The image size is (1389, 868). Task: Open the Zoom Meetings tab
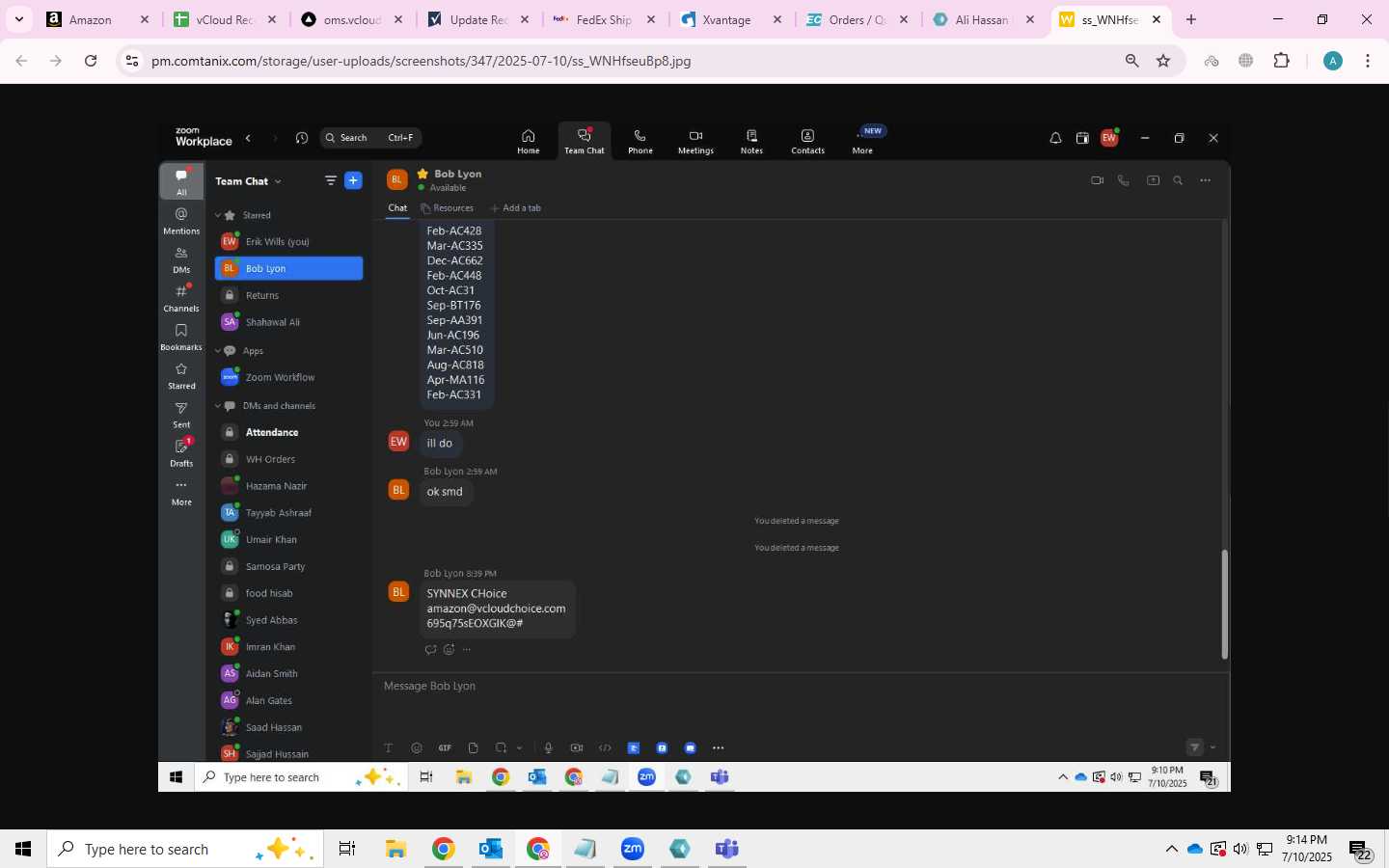695,141
